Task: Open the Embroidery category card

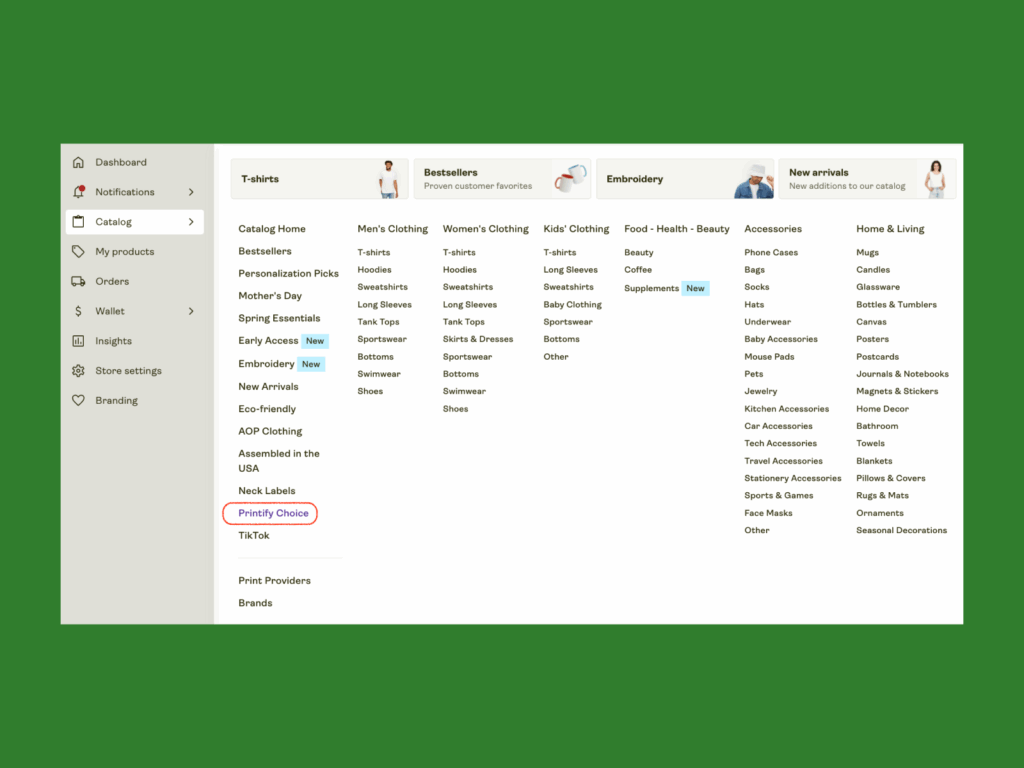Action: pyautogui.click(x=685, y=178)
